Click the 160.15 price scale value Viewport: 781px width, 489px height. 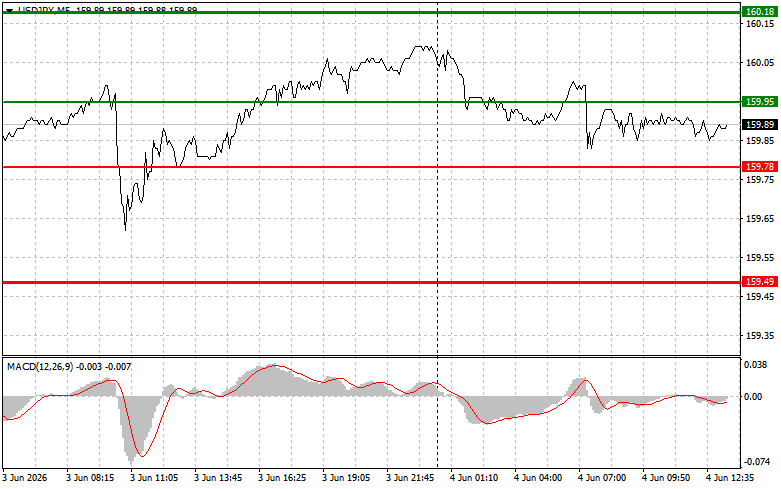760,24
